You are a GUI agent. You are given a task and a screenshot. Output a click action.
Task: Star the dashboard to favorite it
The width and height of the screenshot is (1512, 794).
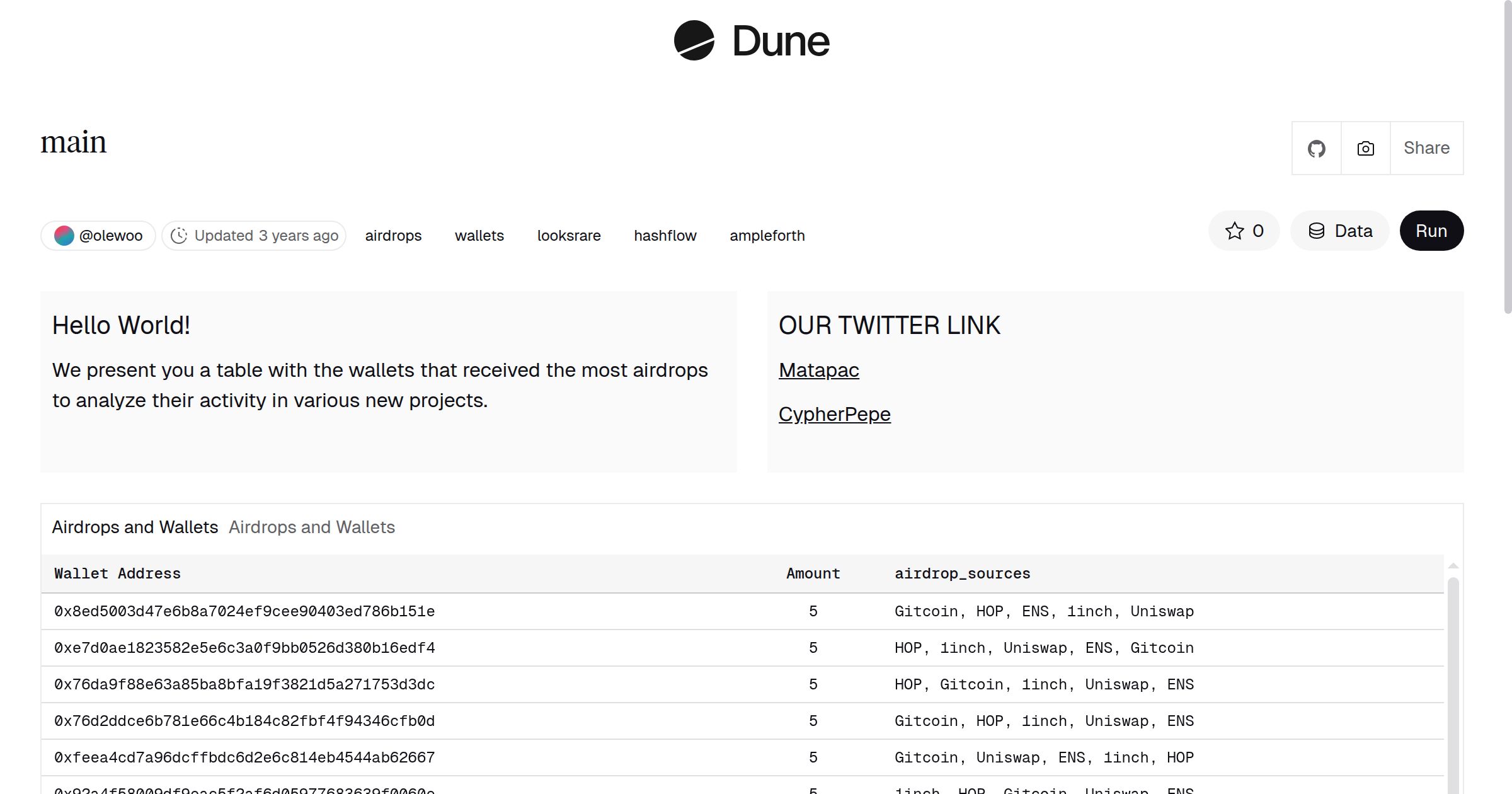pyautogui.click(x=1234, y=231)
